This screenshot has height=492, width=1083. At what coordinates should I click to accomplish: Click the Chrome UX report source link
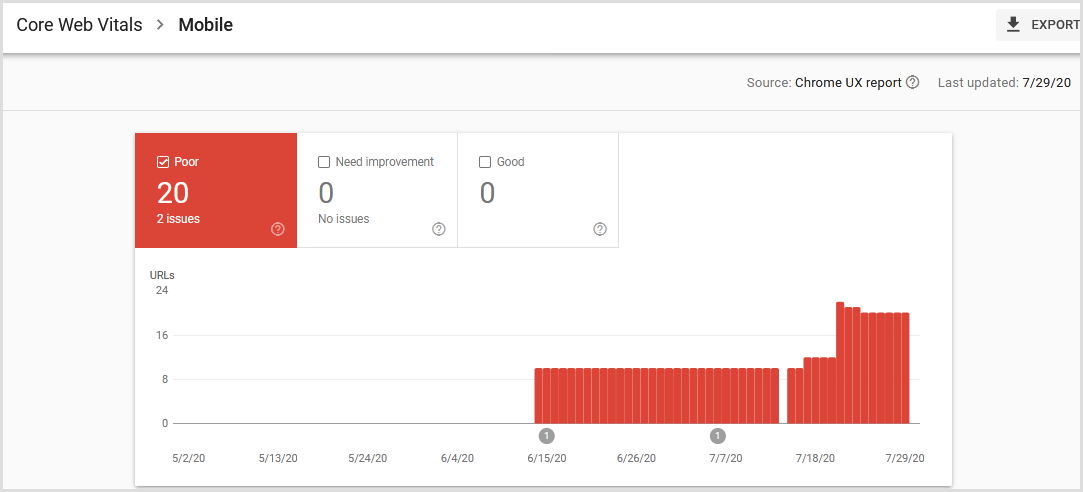848,83
